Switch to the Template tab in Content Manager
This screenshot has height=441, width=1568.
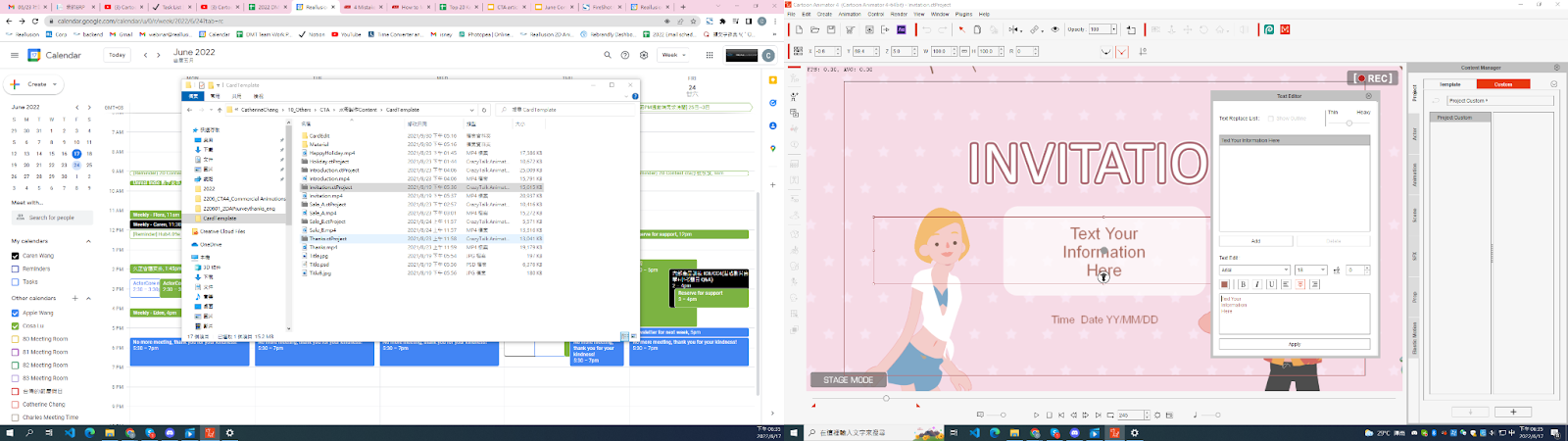click(x=1449, y=84)
